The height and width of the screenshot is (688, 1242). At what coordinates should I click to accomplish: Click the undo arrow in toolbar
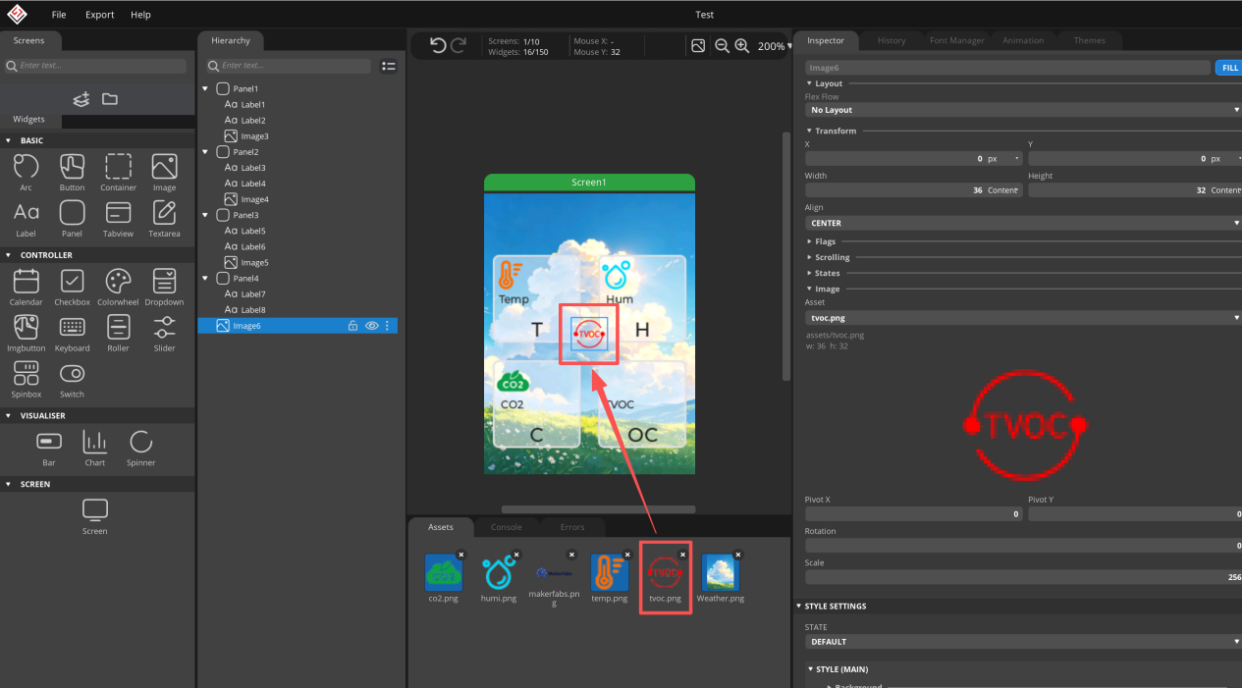pyautogui.click(x=437, y=45)
